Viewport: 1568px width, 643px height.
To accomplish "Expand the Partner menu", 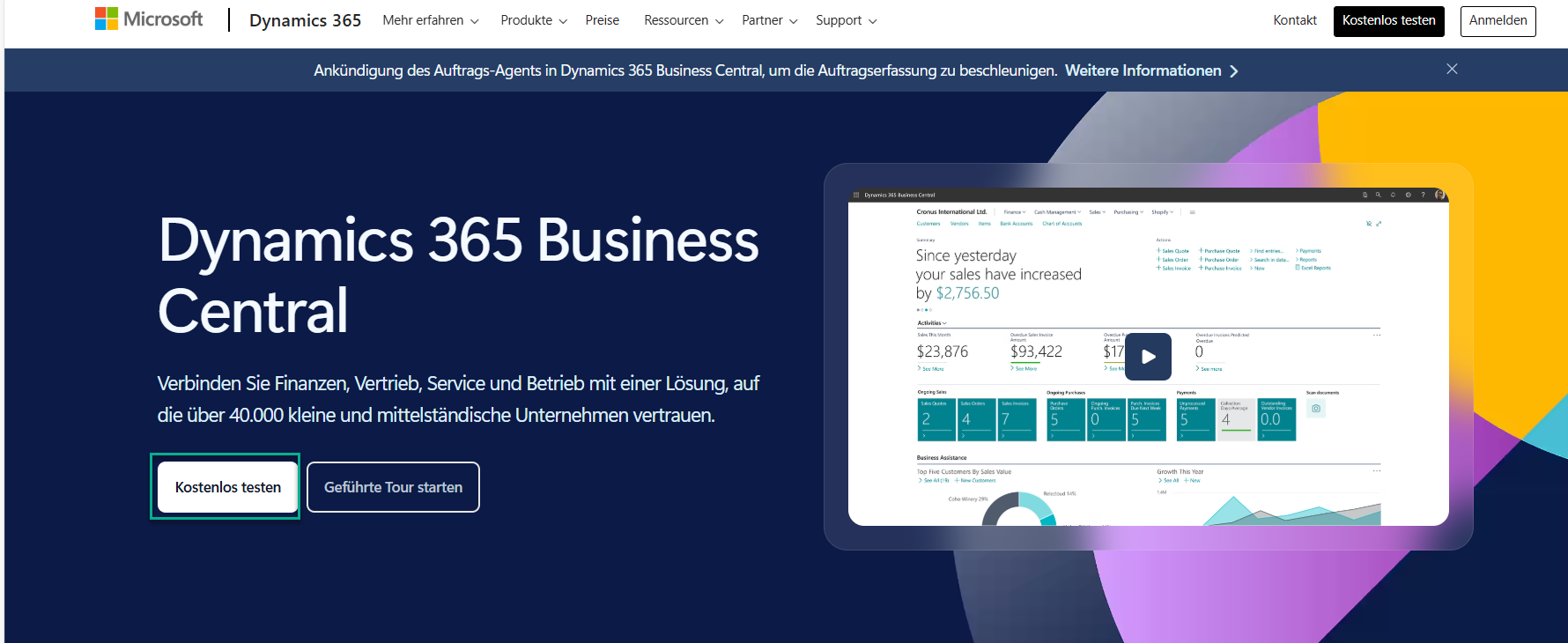I will pos(770,20).
